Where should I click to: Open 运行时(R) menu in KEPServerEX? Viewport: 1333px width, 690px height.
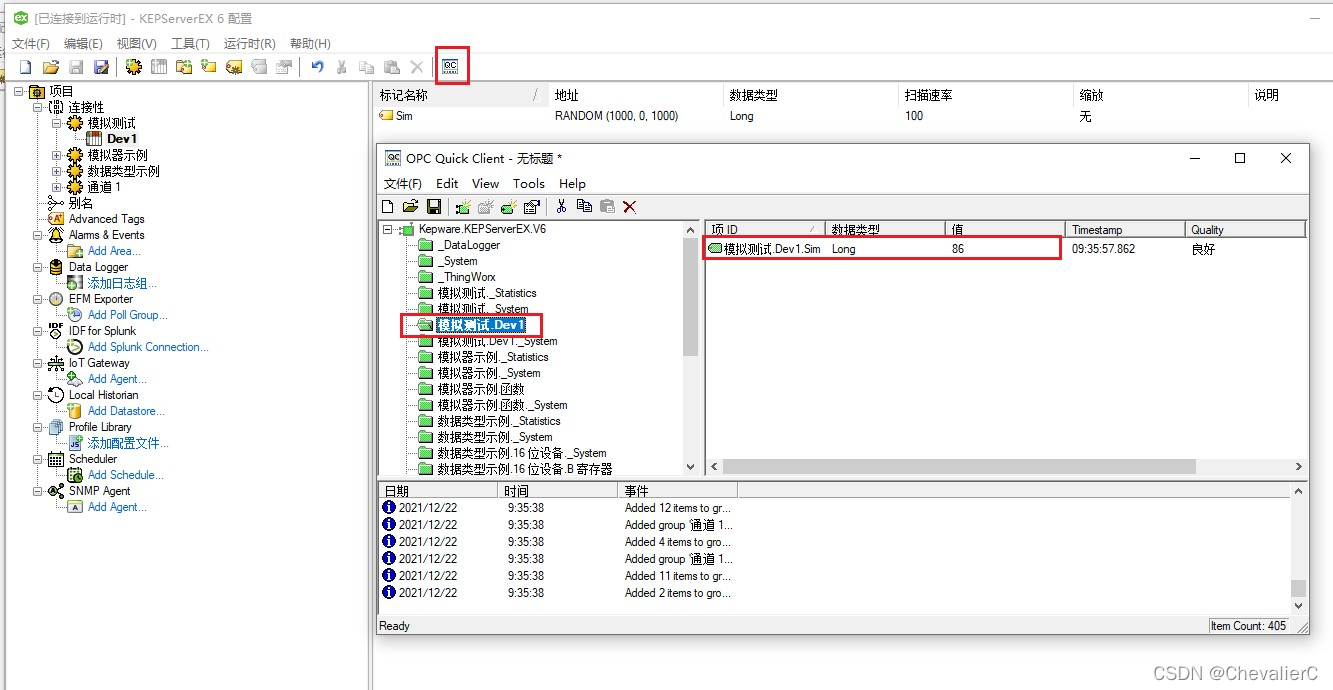pyautogui.click(x=249, y=44)
